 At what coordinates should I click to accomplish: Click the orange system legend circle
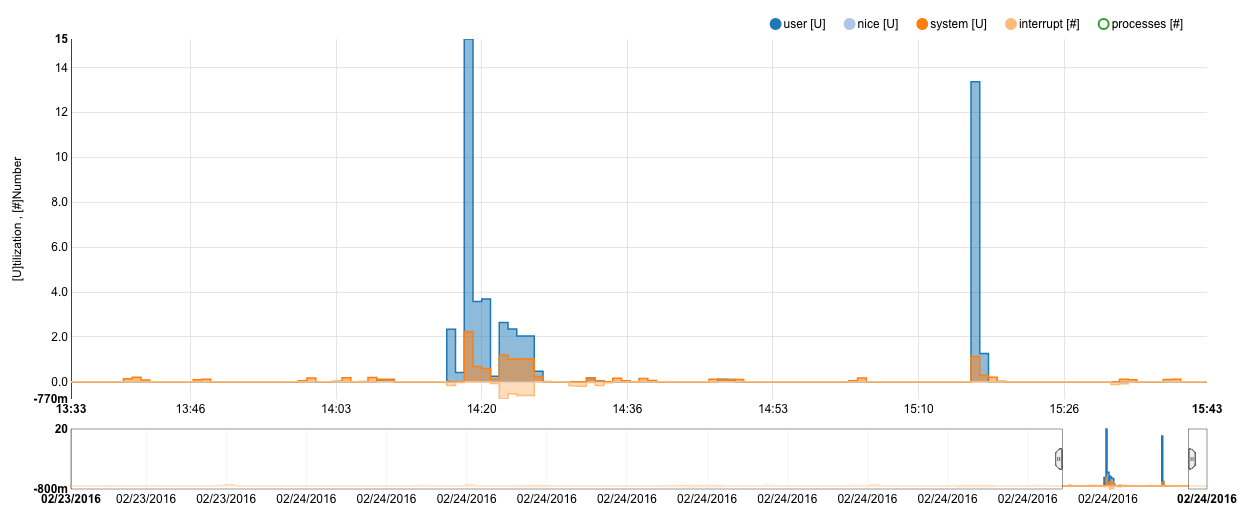pyautogui.click(x=922, y=24)
